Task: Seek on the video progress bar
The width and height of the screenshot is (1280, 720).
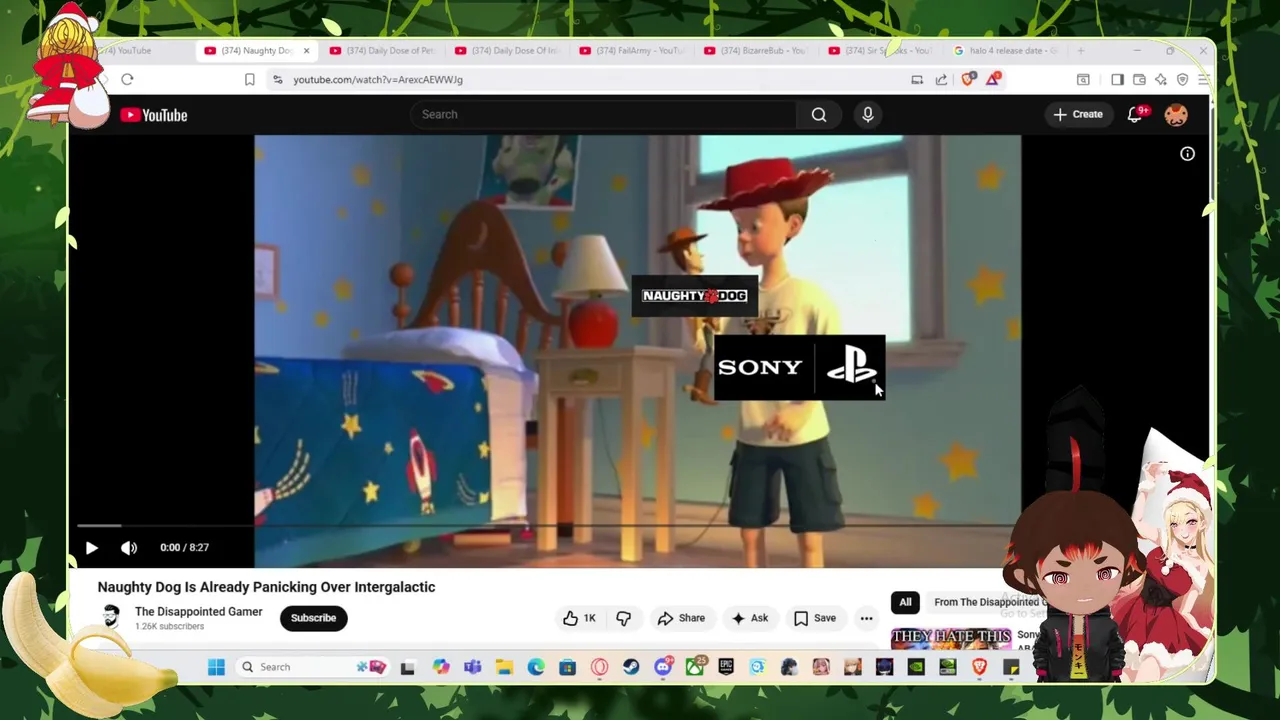Action: click(x=545, y=525)
